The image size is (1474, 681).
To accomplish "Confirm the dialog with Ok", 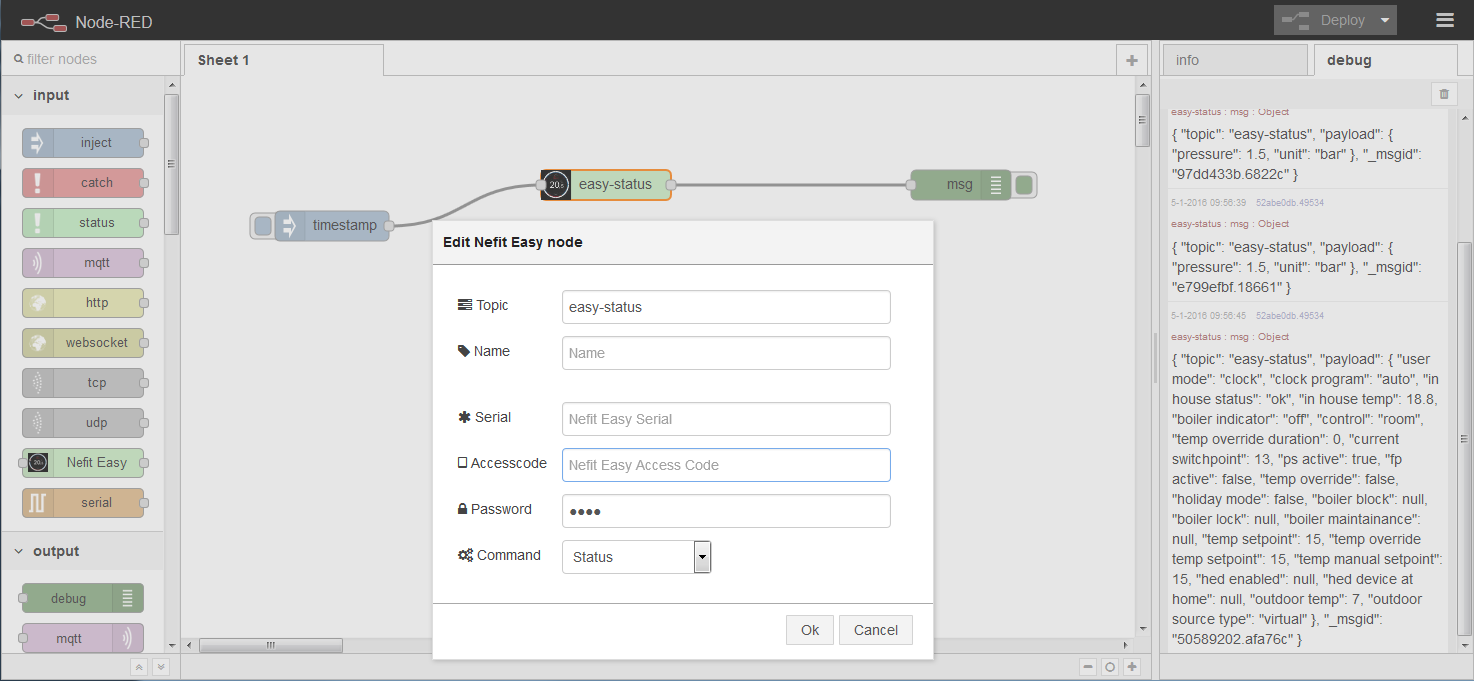I will coord(810,630).
